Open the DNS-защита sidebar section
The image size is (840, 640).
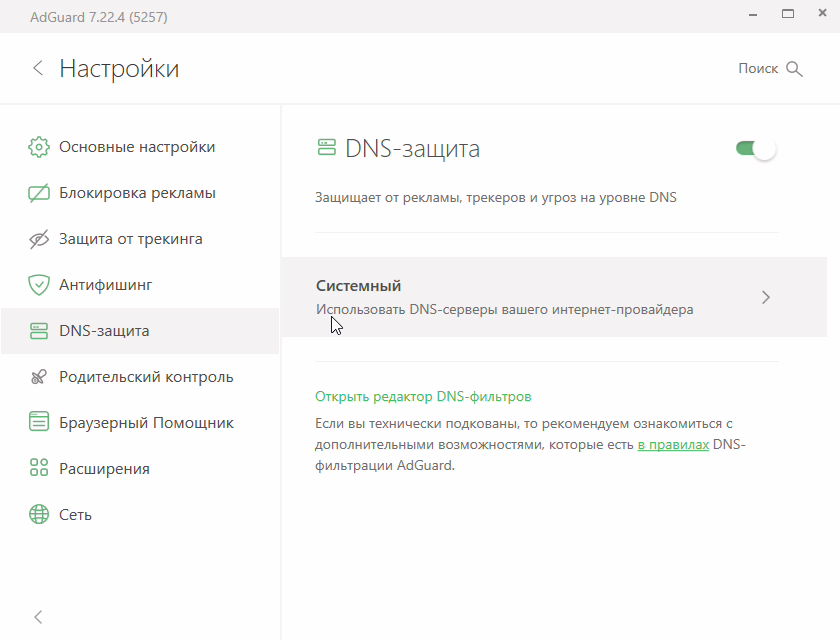point(104,331)
